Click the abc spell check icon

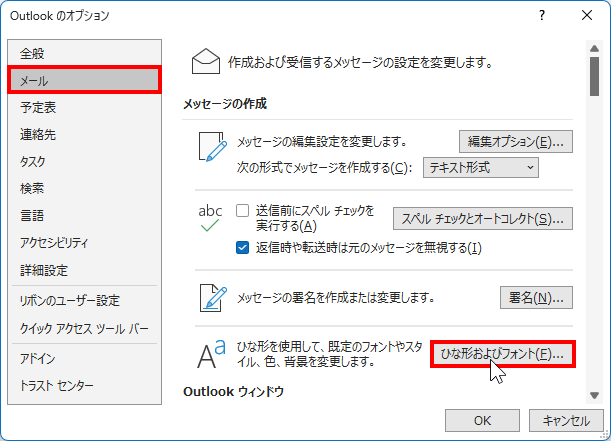click(x=210, y=218)
